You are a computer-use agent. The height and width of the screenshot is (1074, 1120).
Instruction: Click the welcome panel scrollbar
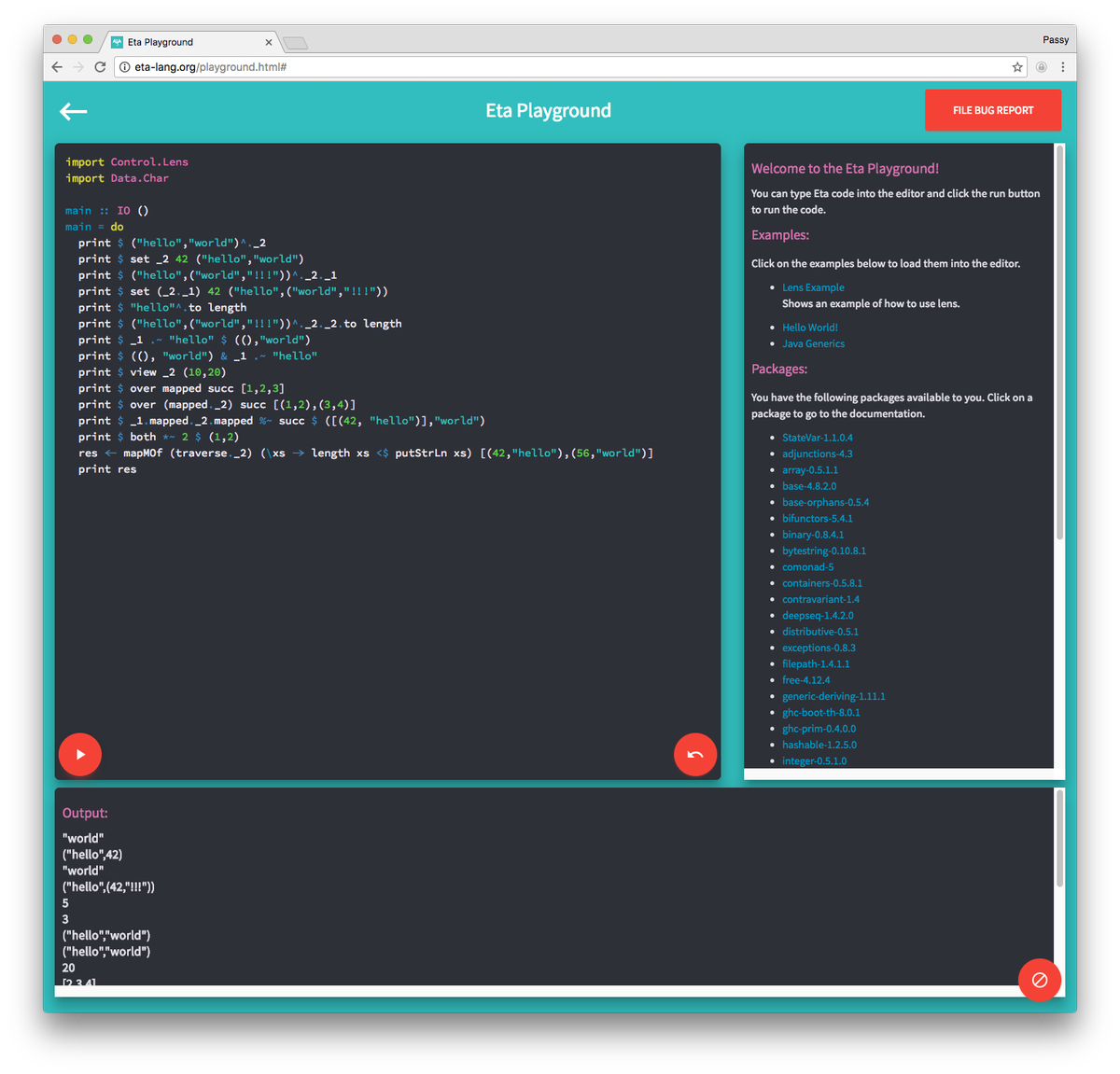1059,343
